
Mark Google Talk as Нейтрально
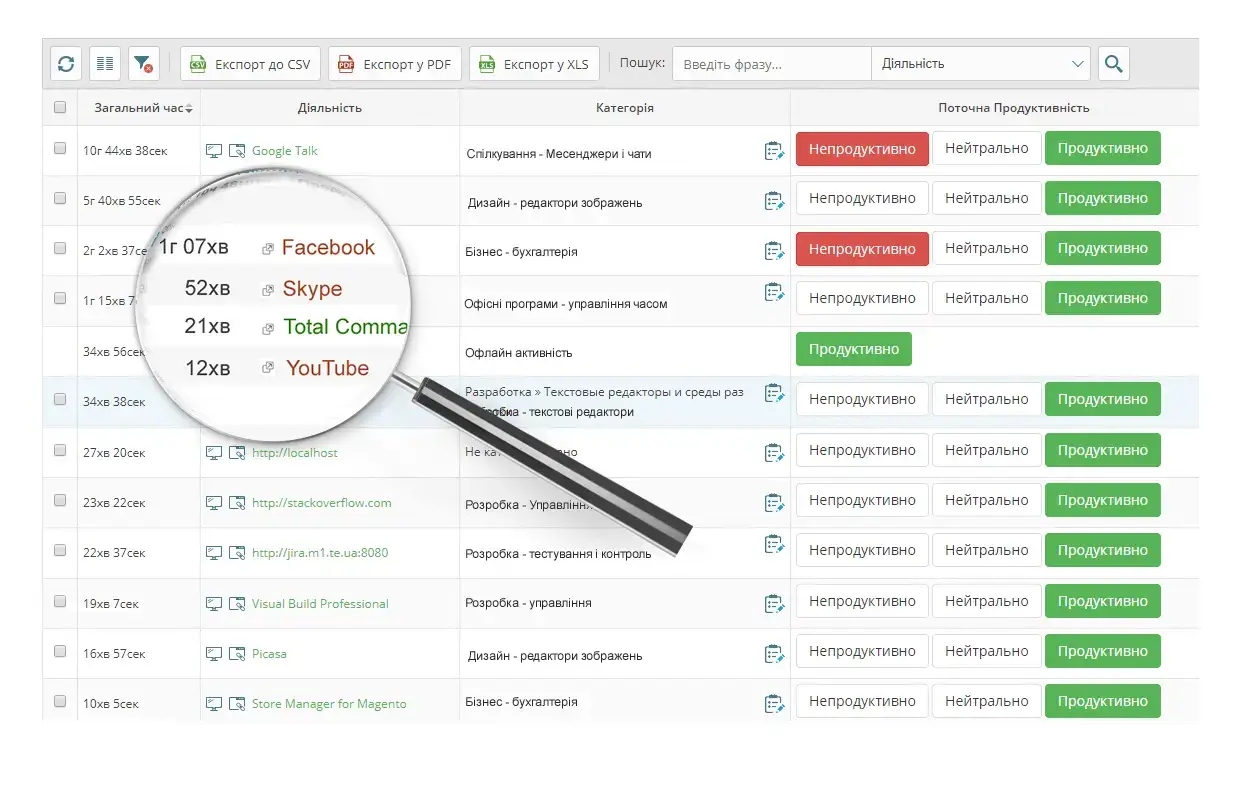986,147
